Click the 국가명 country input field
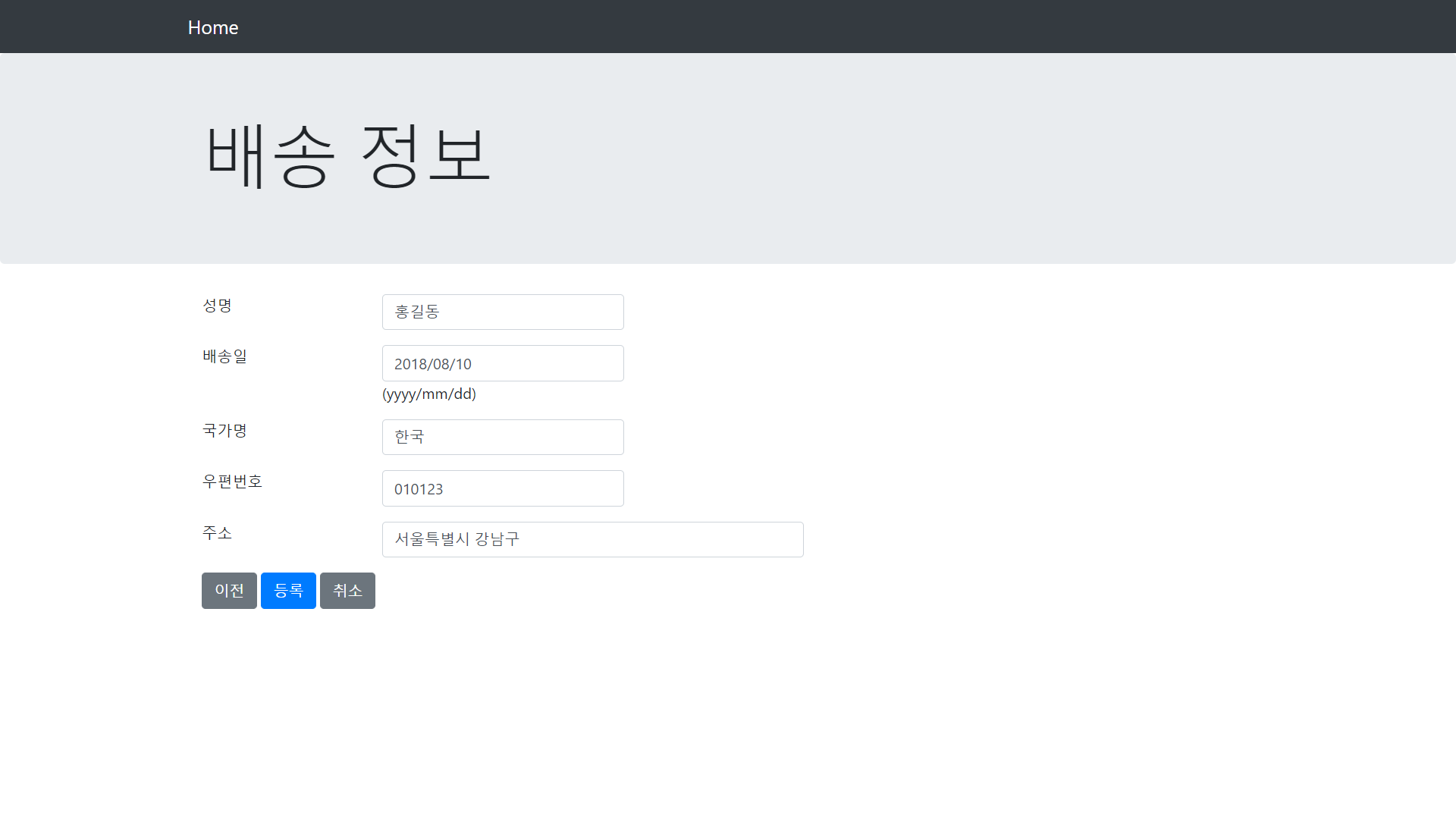Viewport: 1456px width, 819px height. tap(503, 437)
